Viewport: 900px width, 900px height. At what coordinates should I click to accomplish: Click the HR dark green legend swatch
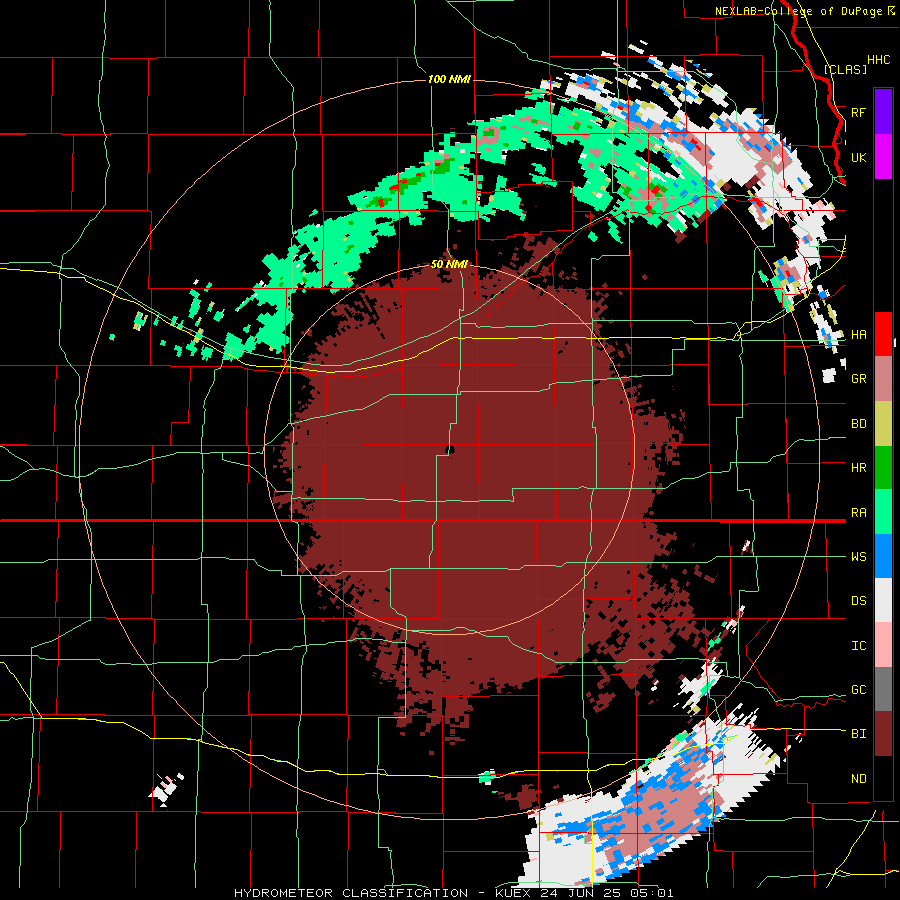(x=883, y=468)
